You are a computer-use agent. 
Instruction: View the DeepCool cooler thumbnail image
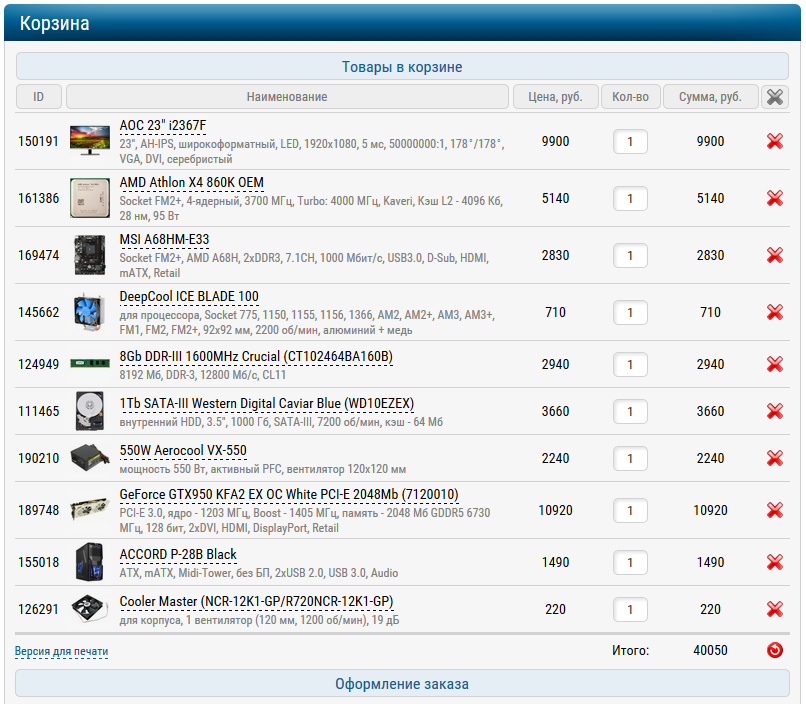tap(90, 312)
